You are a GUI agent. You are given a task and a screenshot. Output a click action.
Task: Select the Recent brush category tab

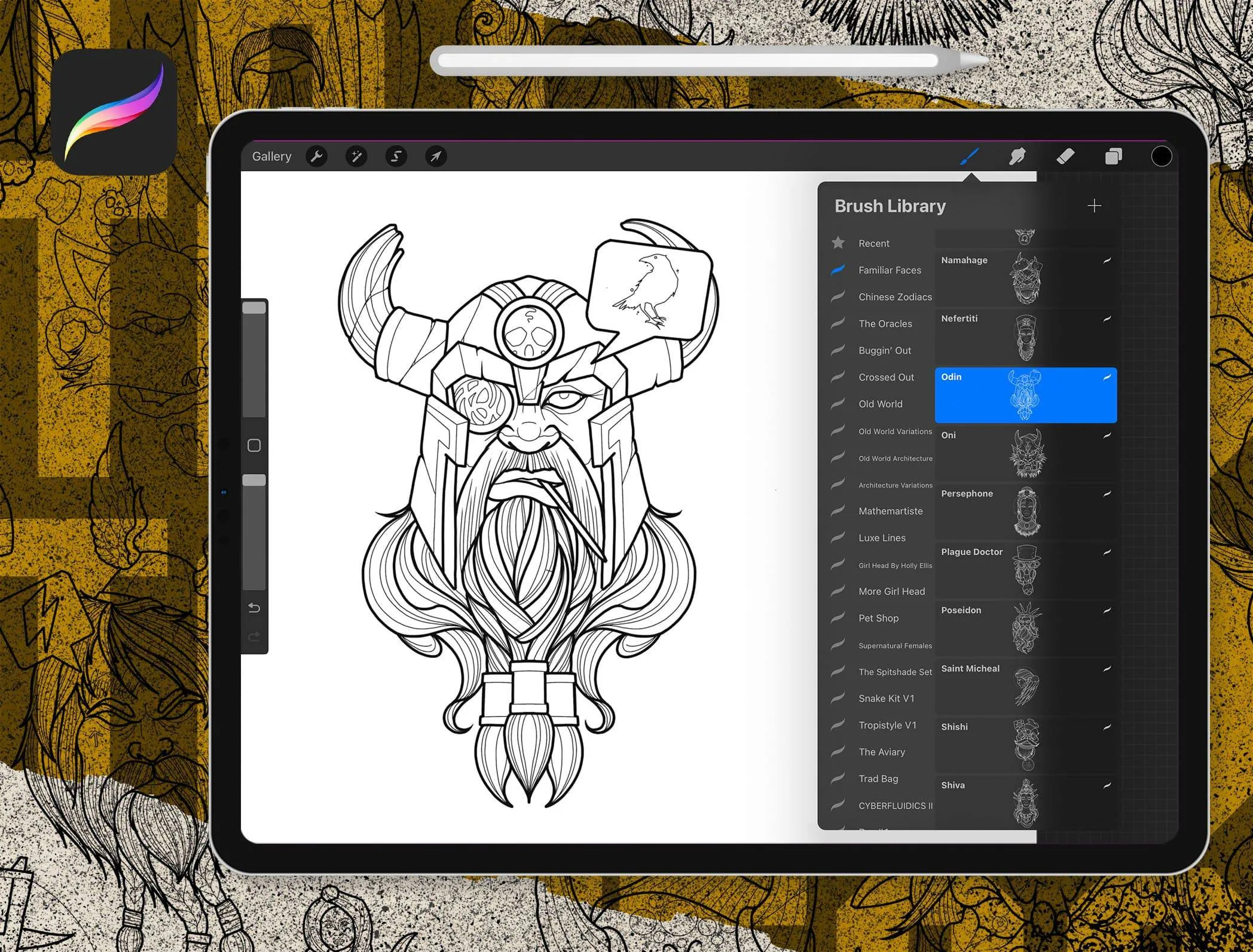(873, 243)
